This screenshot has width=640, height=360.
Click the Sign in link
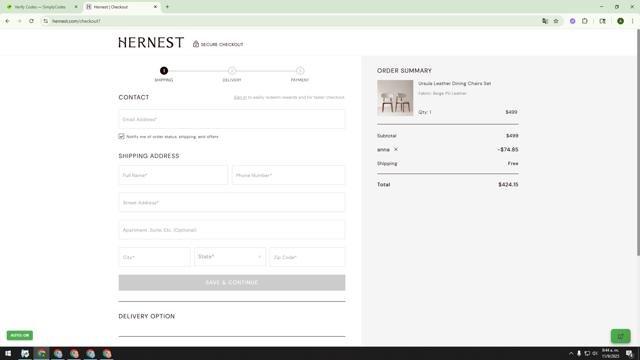(240, 98)
